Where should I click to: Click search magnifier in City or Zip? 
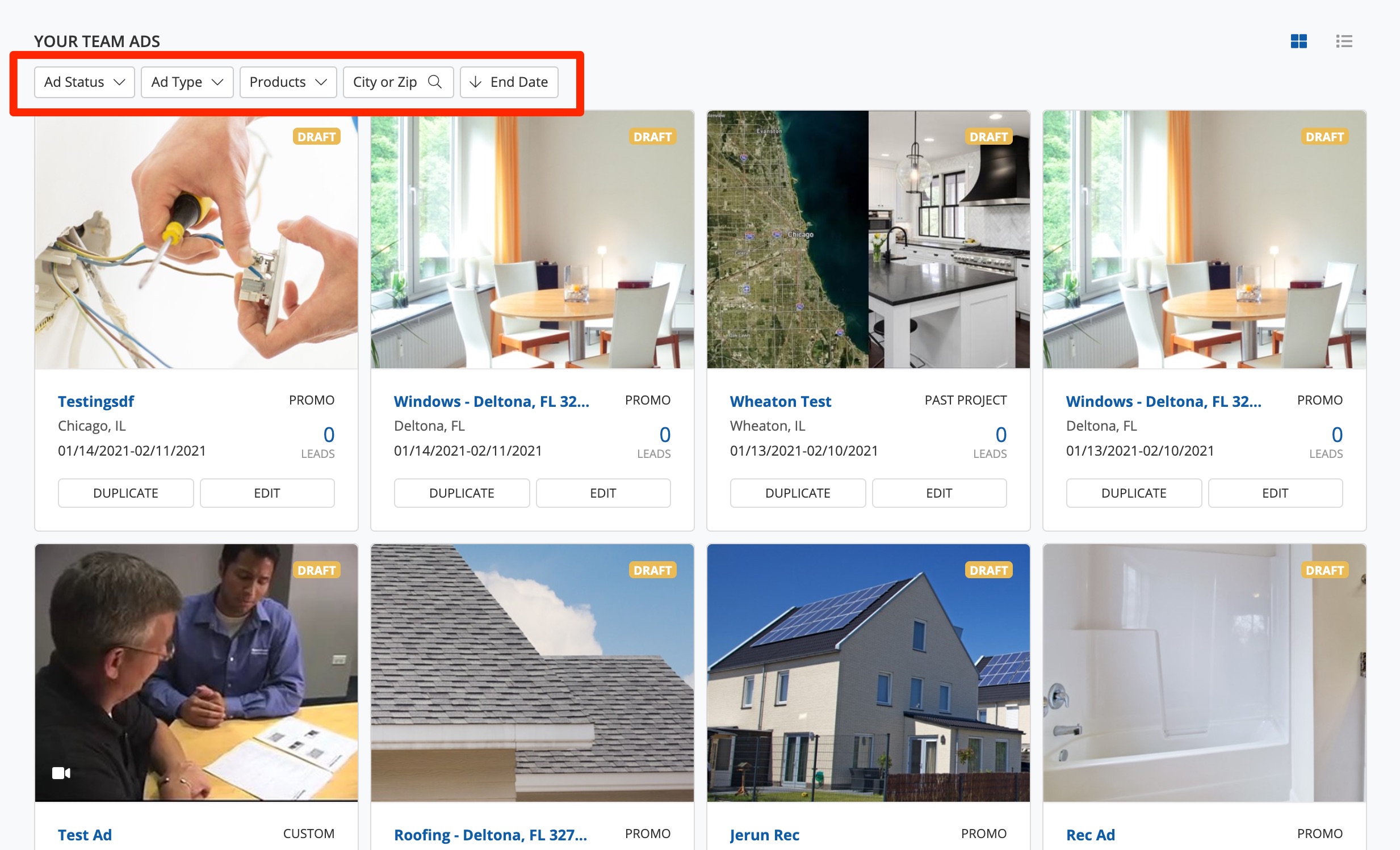(435, 82)
